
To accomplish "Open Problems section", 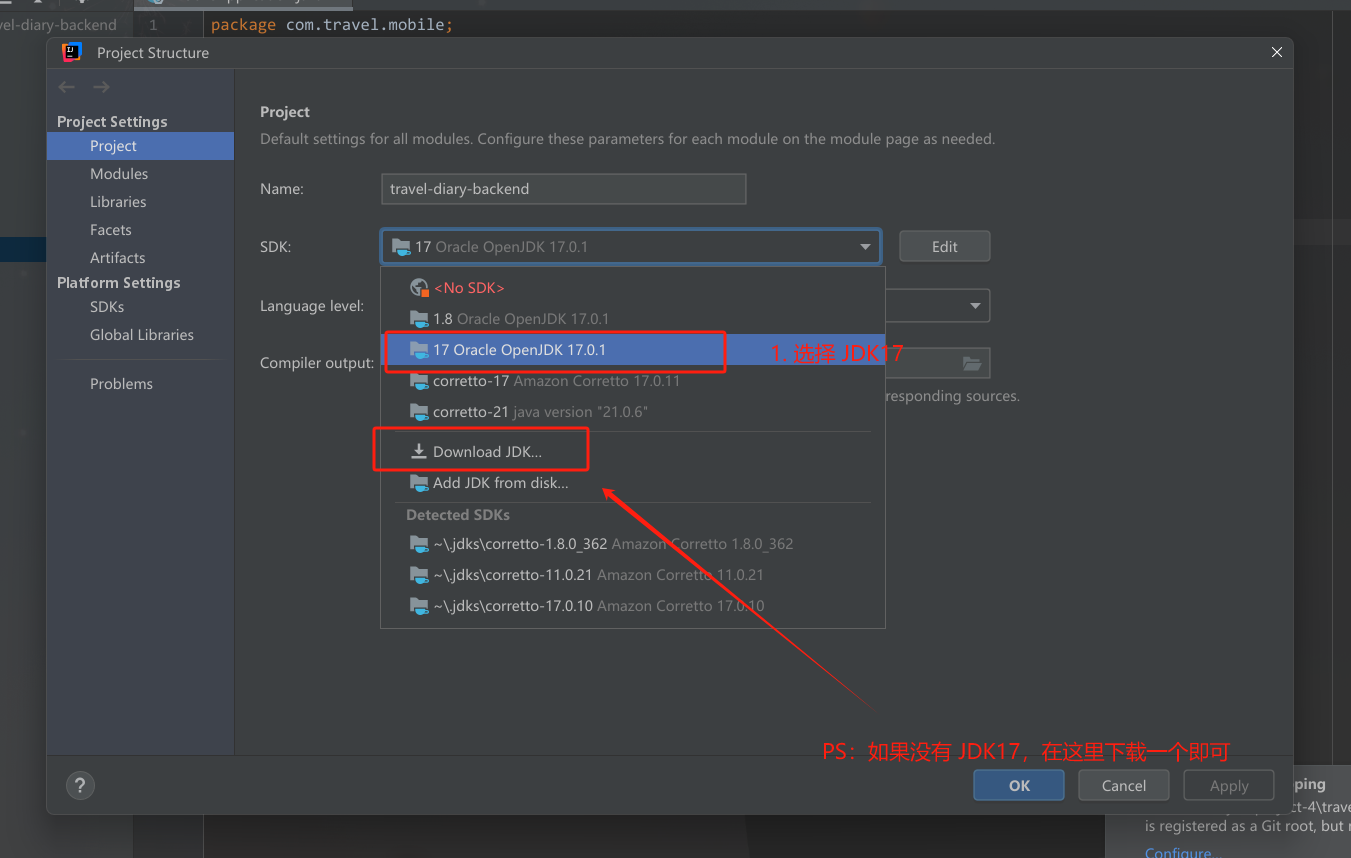I will [x=140, y=384].
